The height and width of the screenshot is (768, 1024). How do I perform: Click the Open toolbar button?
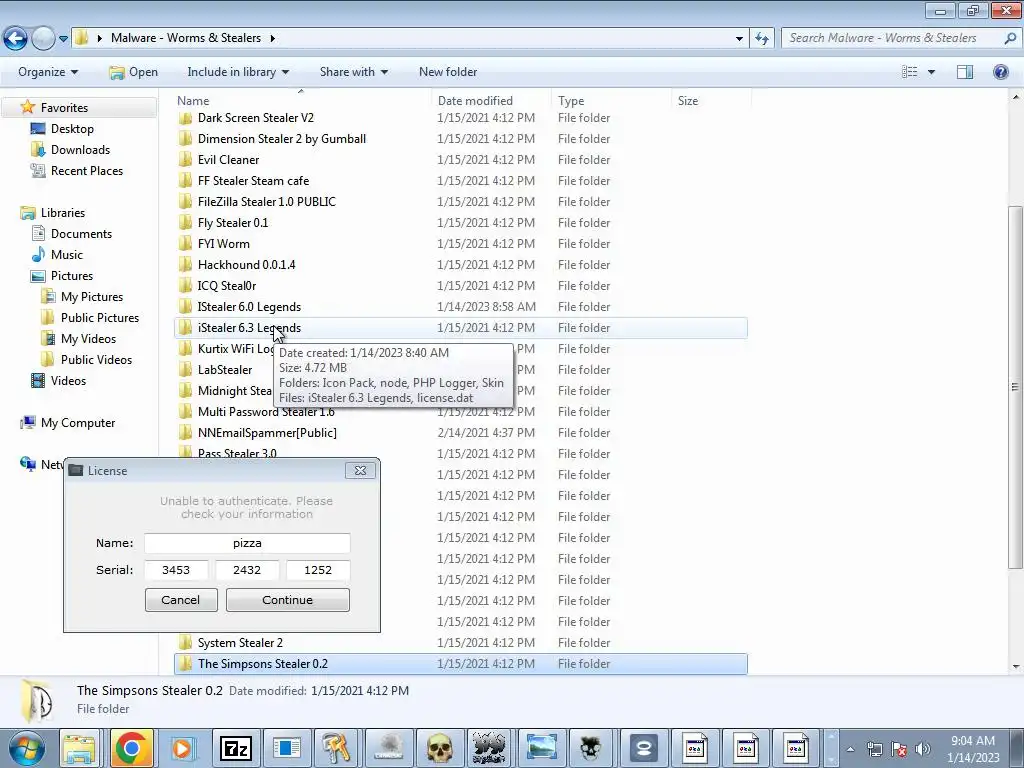click(x=133, y=72)
